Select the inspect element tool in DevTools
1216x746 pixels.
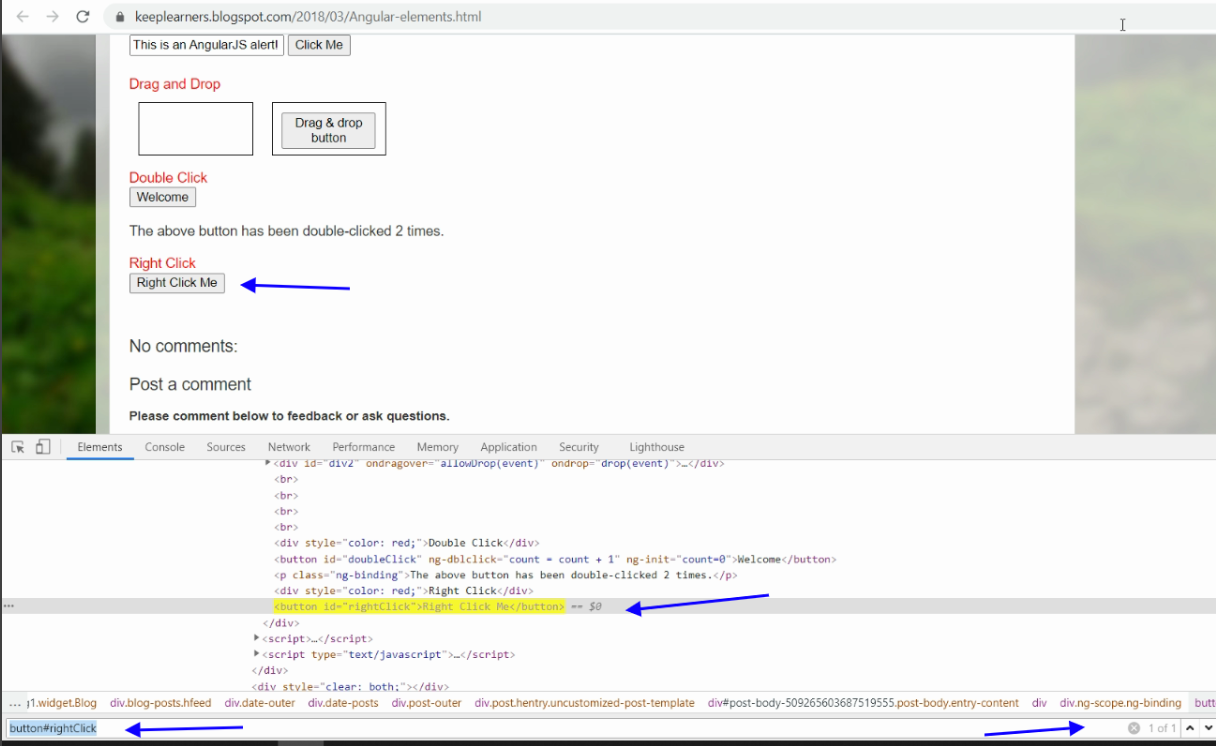click(x=17, y=446)
